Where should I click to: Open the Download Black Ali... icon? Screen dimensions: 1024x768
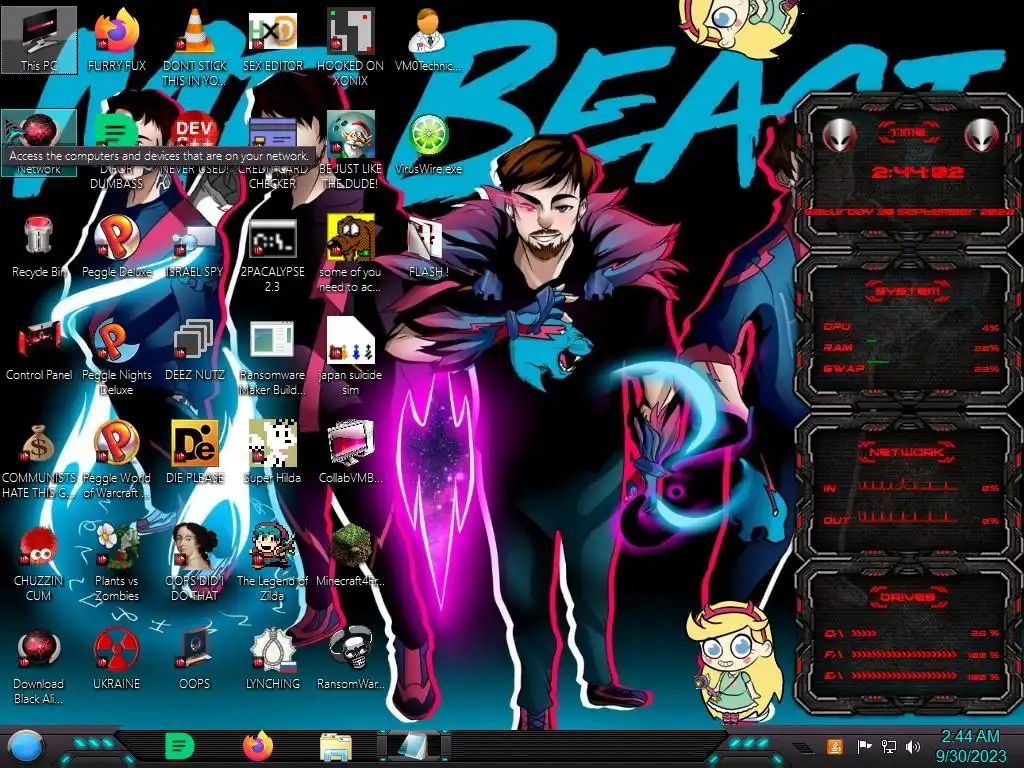[39, 666]
